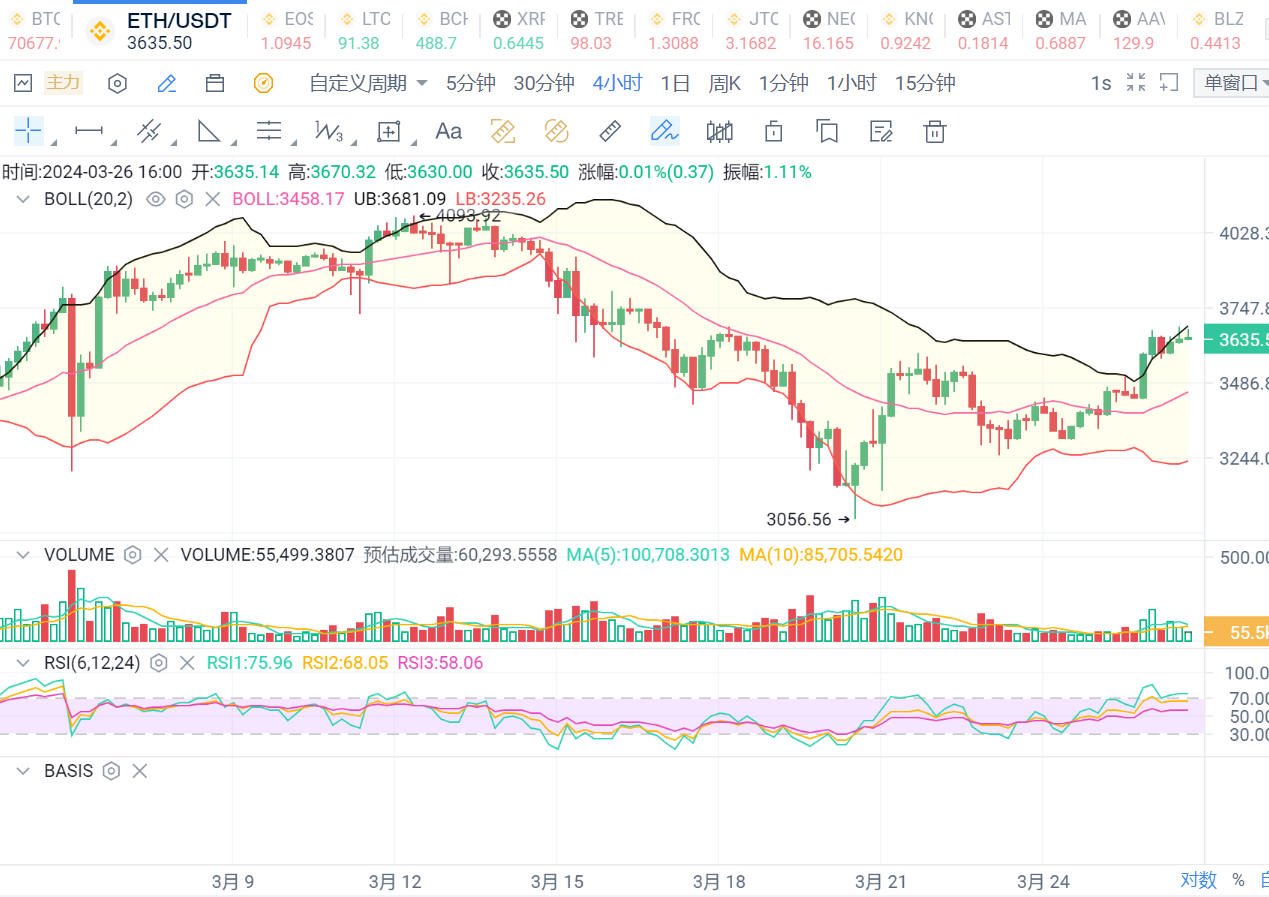Viewport: 1269px width, 897px height.
Task: Switch to the 1日 timeframe
Action: coord(676,83)
